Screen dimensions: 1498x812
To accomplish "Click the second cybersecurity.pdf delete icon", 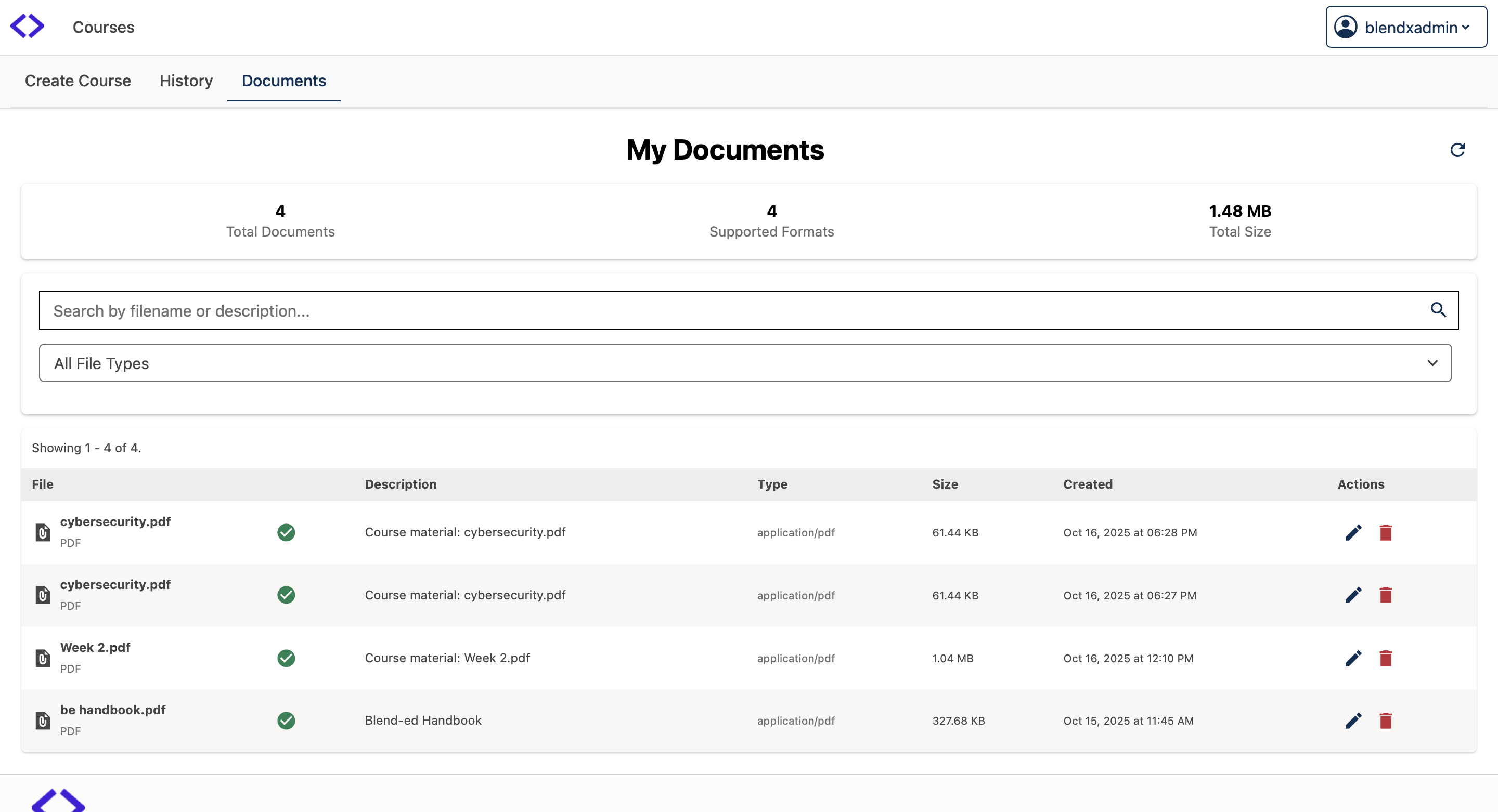I will pyautogui.click(x=1385, y=595).
